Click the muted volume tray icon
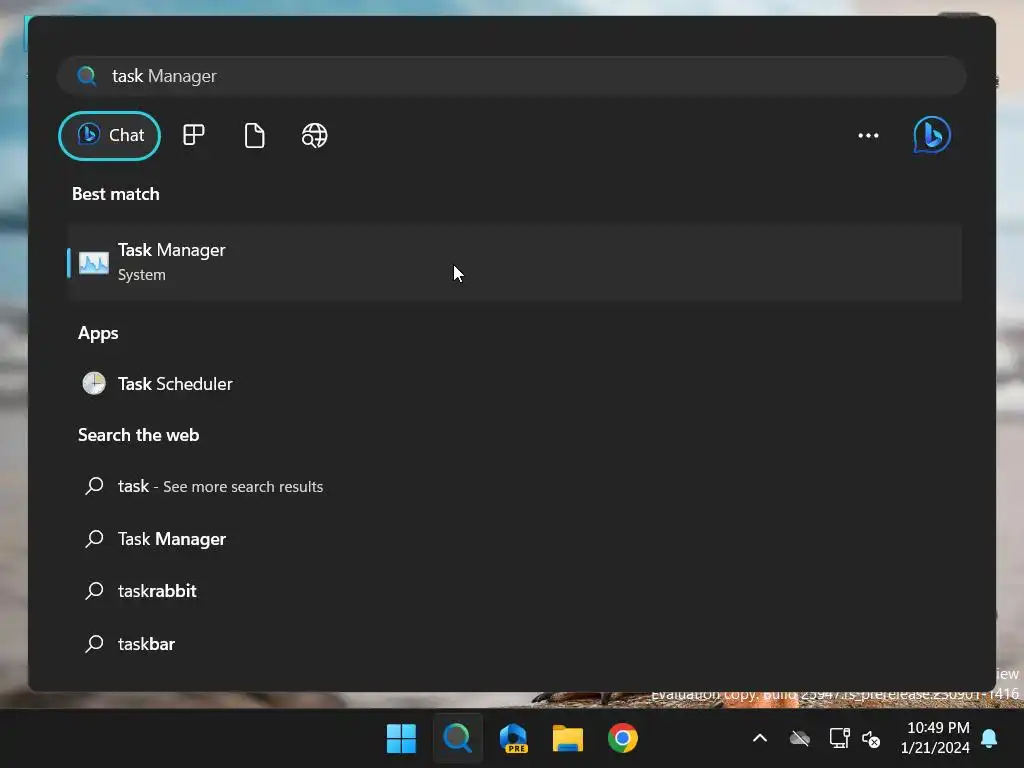This screenshot has height=768, width=1024. coord(871,739)
